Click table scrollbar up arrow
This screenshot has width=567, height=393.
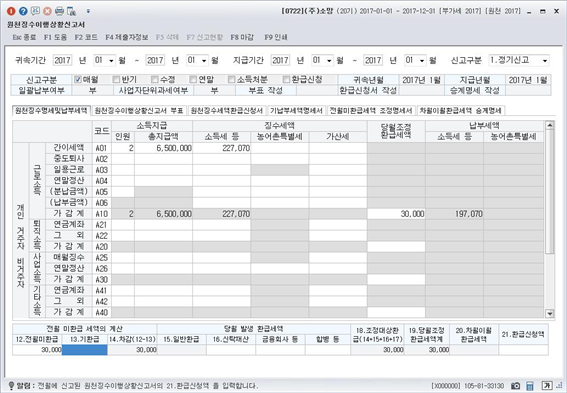(x=549, y=125)
